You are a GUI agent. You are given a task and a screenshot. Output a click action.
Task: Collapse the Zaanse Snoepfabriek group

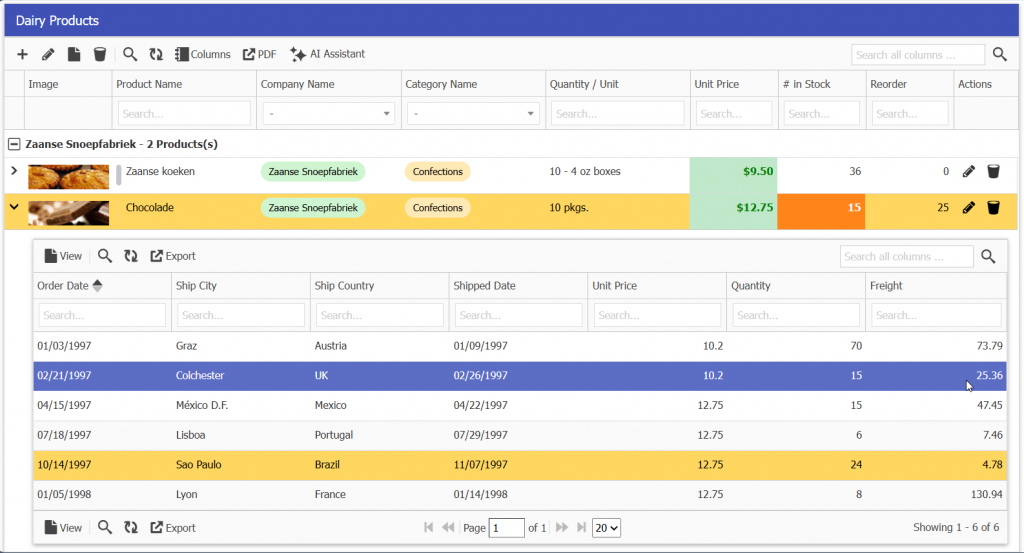[14, 144]
